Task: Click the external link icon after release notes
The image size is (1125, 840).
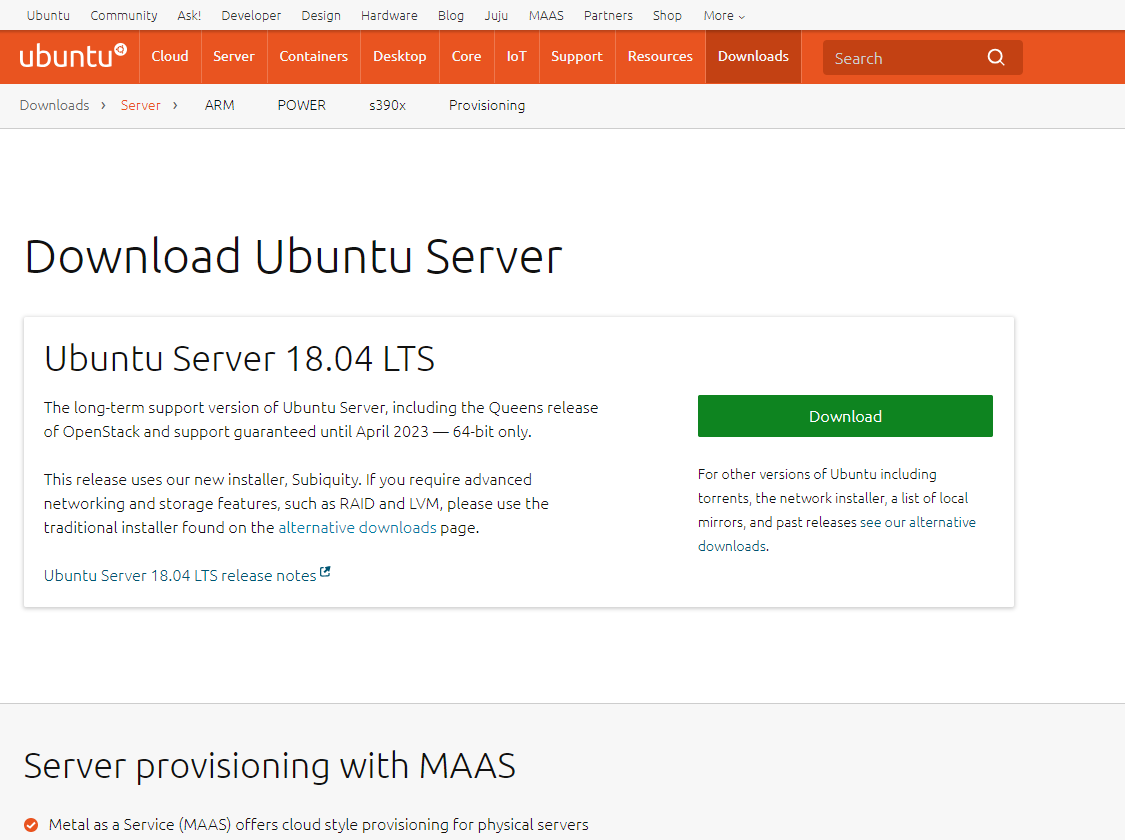Action: [325, 572]
